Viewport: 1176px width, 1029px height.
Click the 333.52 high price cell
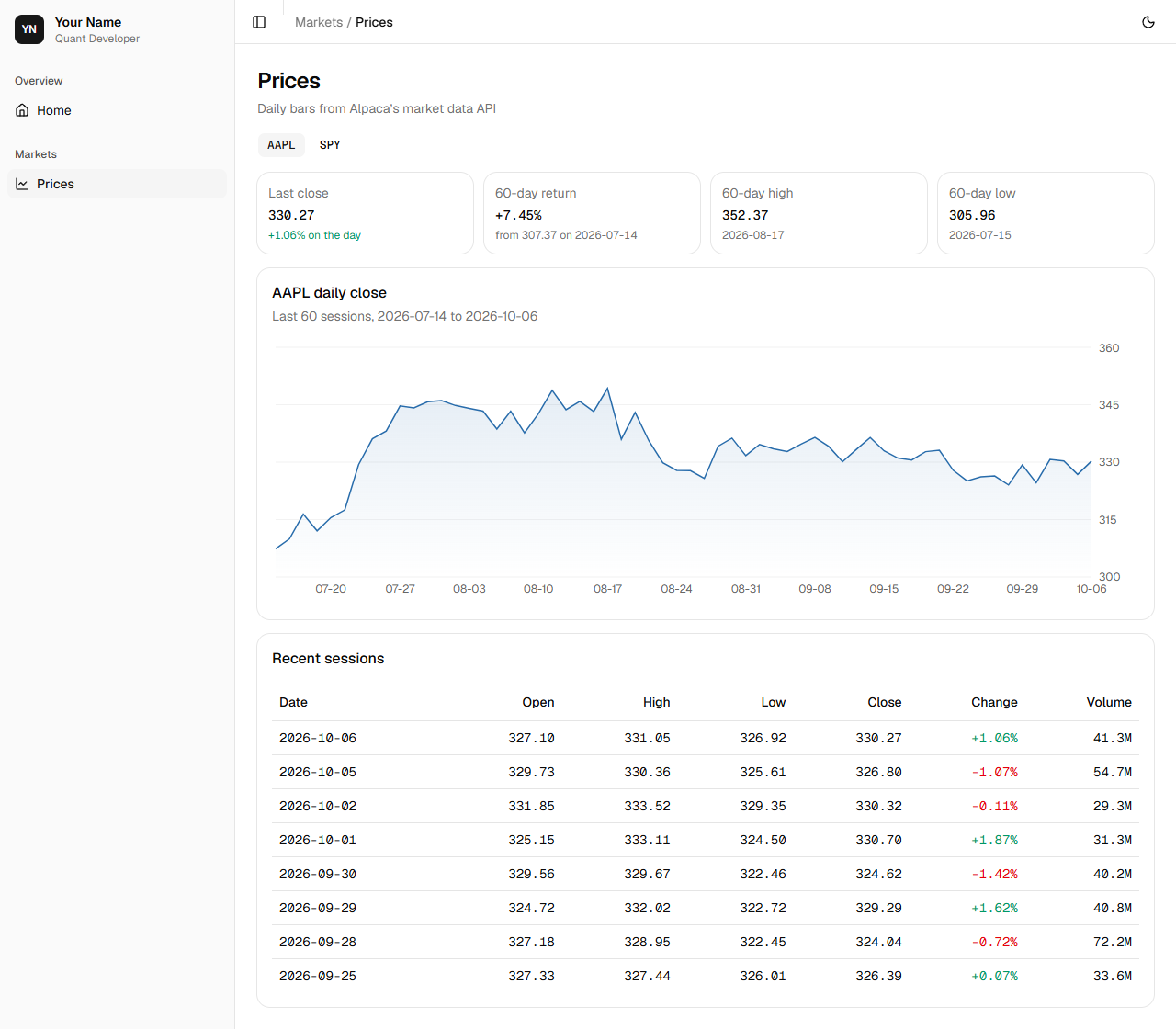(647, 806)
